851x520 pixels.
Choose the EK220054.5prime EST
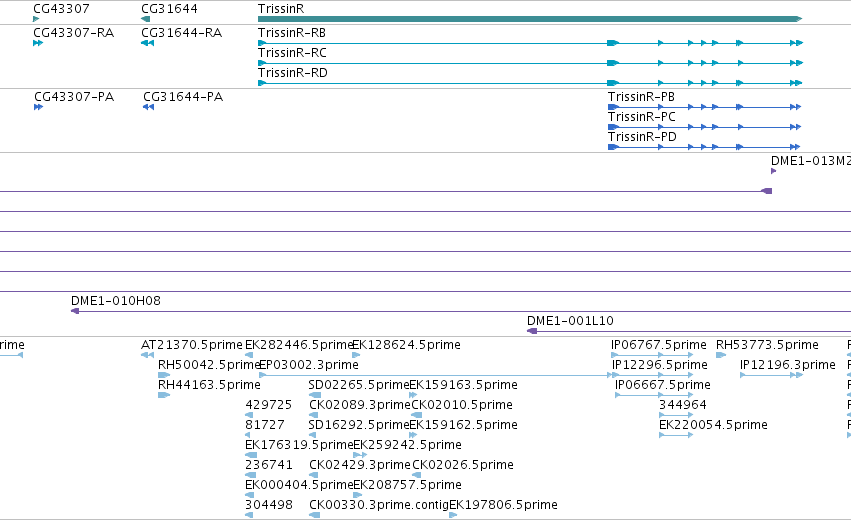click(713, 426)
